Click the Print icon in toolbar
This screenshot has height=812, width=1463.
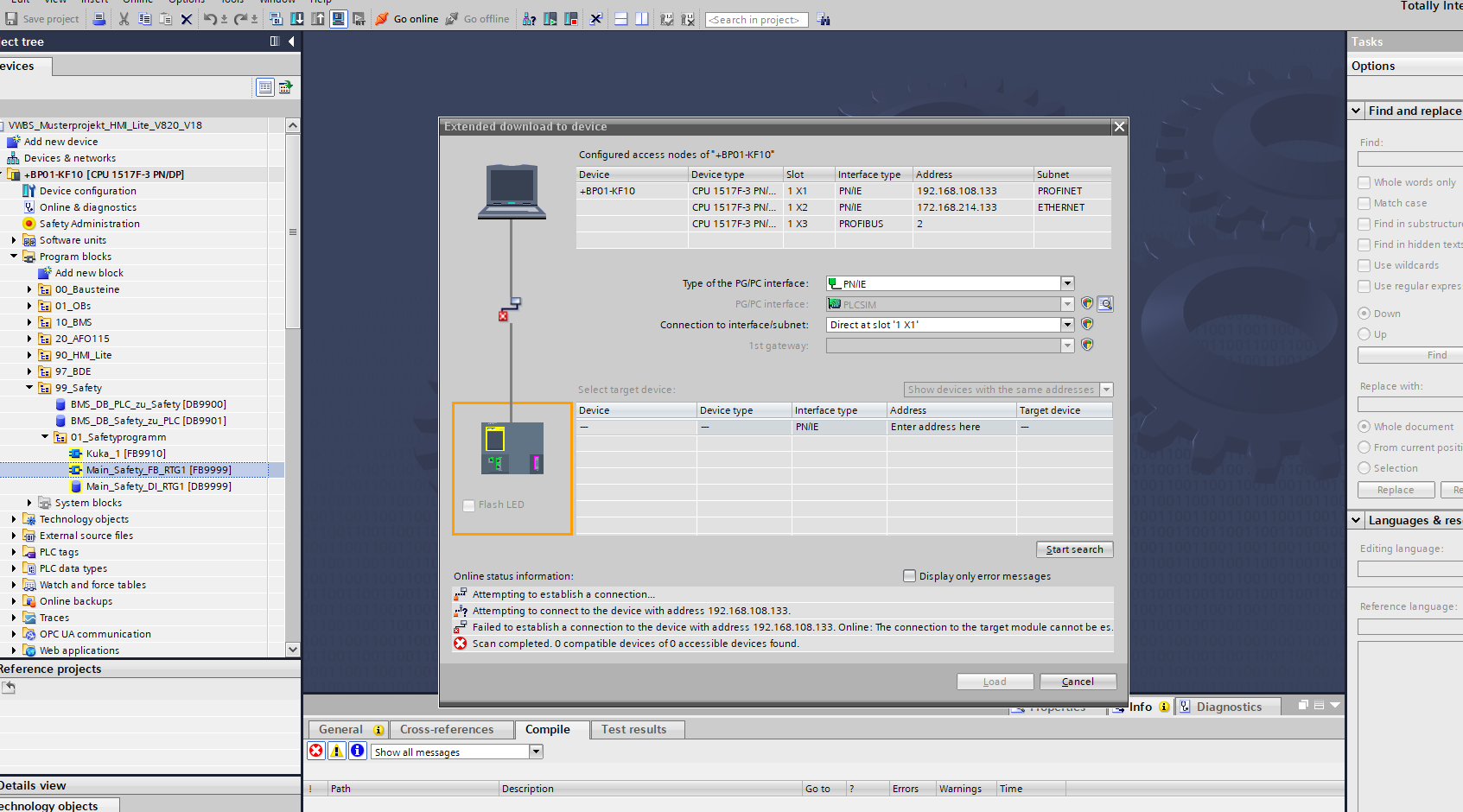[x=99, y=19]
